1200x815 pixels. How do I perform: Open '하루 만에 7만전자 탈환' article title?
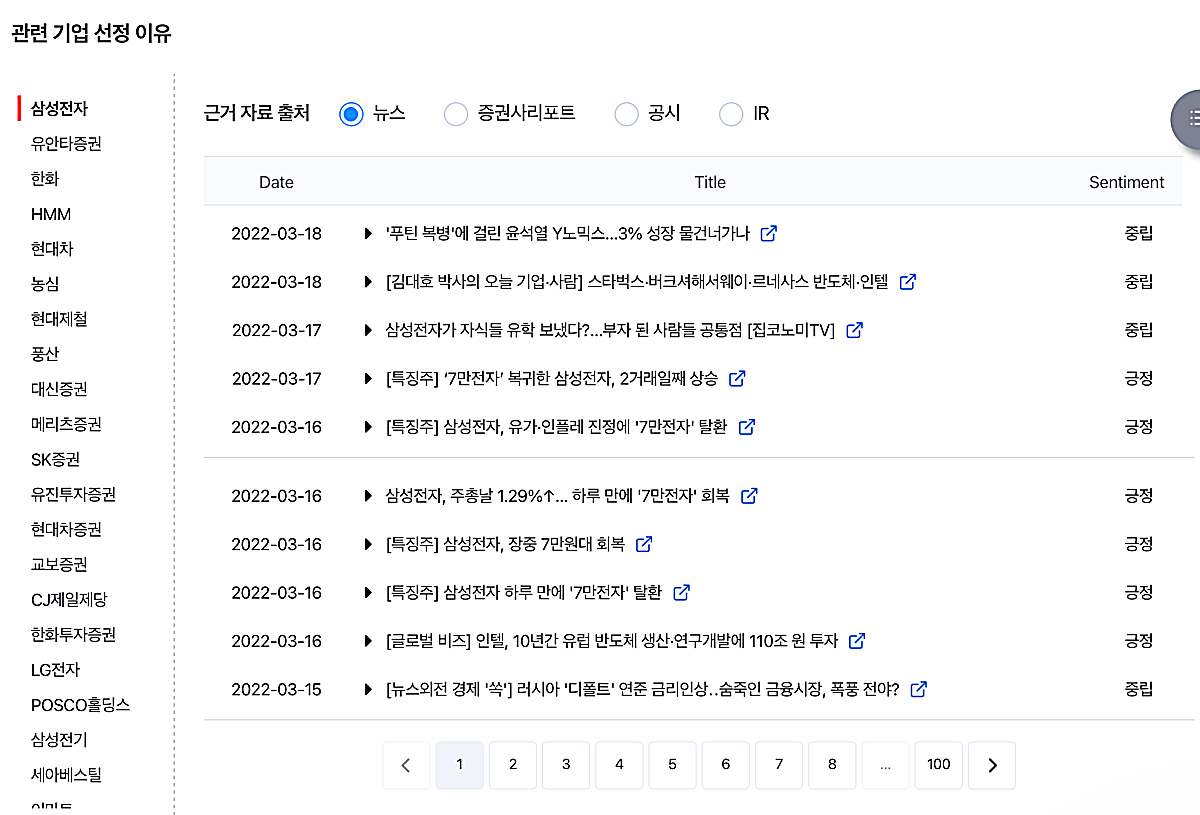tap(524, 593)
